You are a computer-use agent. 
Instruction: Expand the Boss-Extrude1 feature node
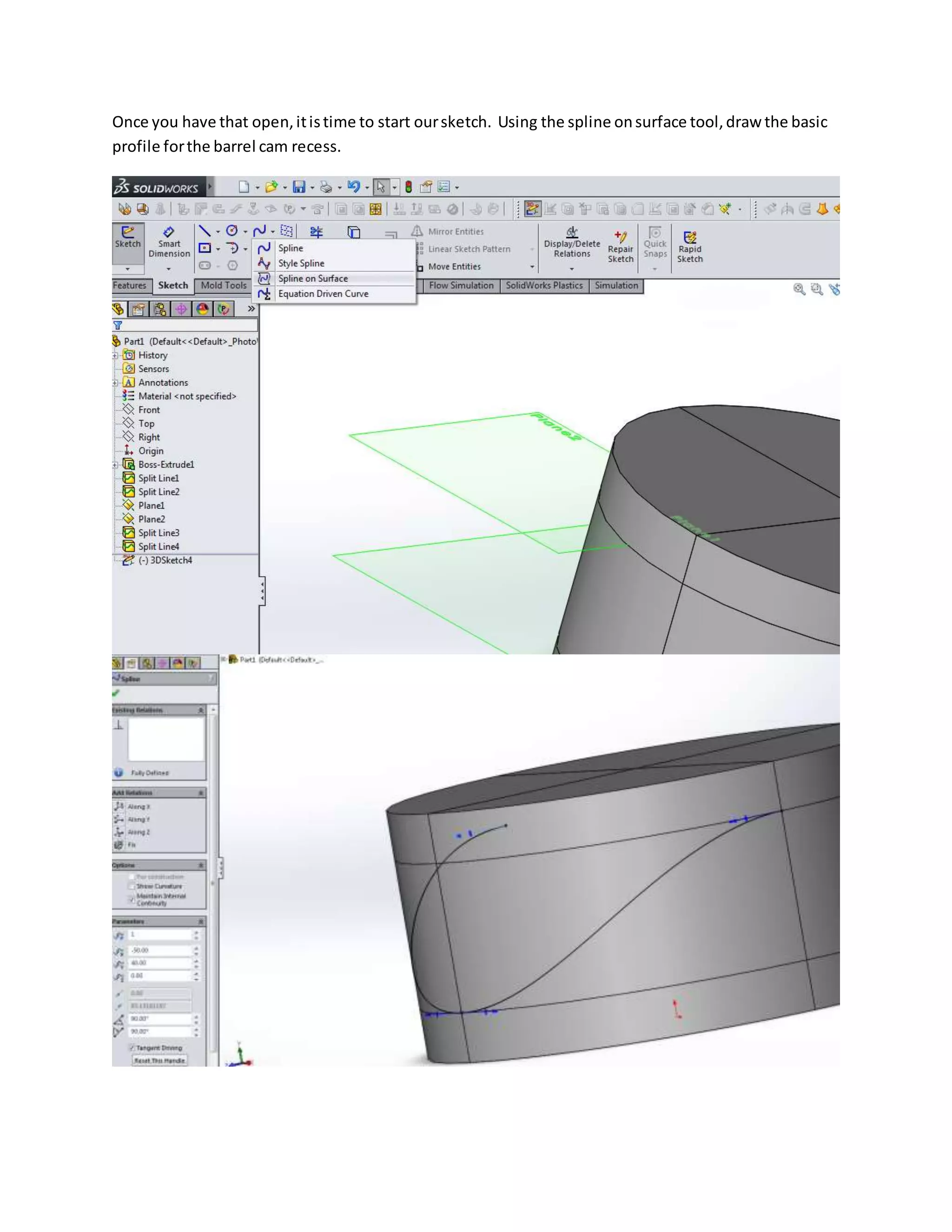[115, 465]
